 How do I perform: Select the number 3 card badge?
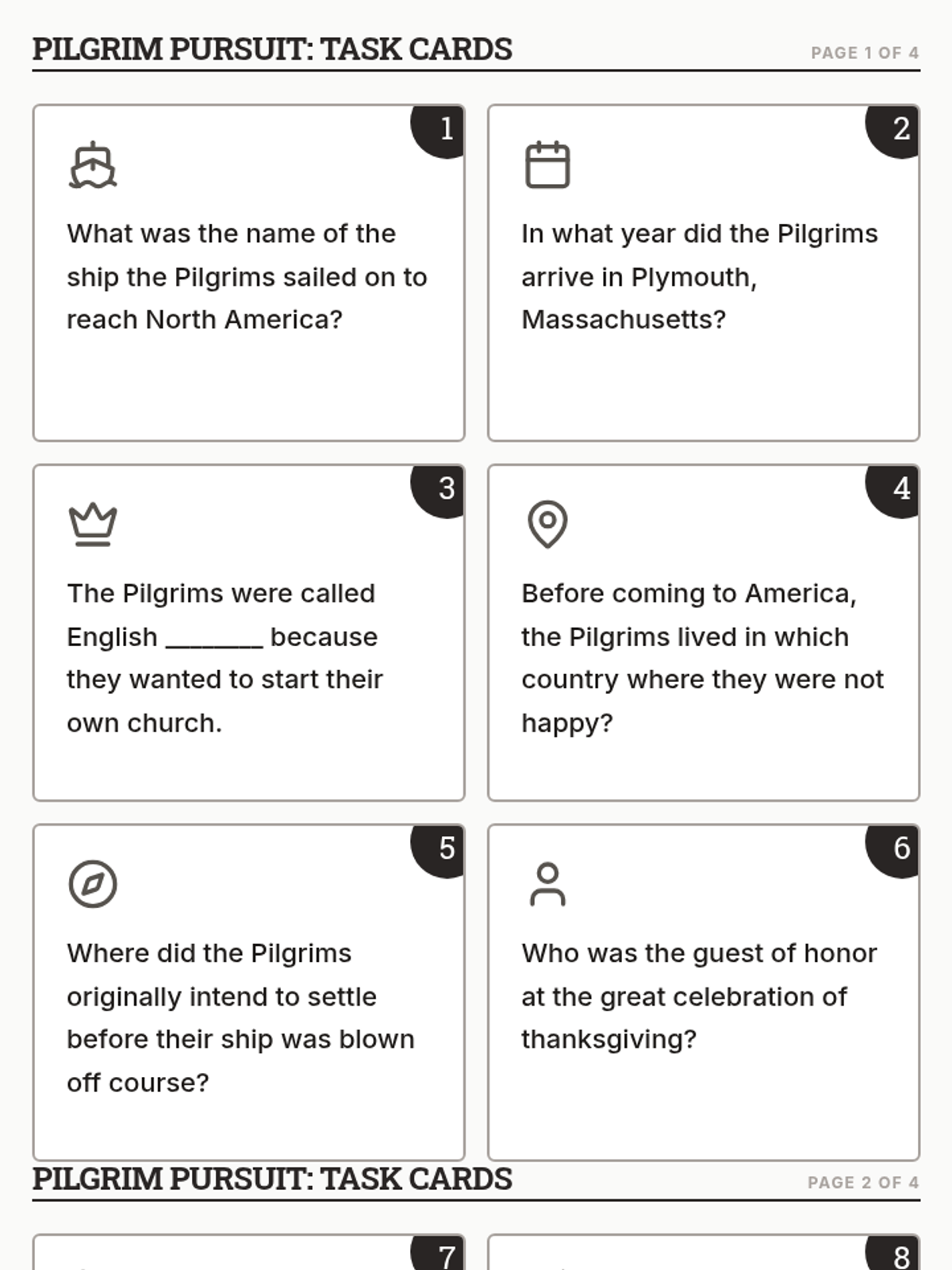pos(438,491)
